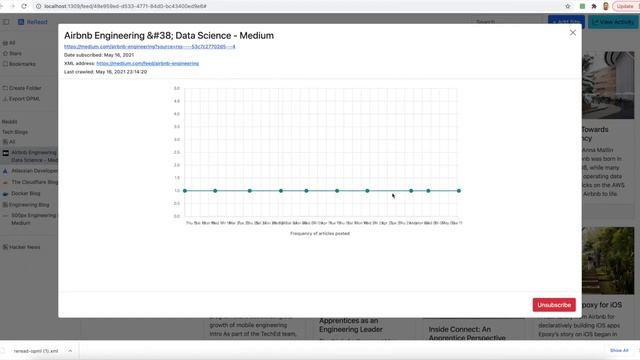Select Engineering Blog feed in sidebar
This screenshot has height=360, width=640.
[x=26, y=205]
